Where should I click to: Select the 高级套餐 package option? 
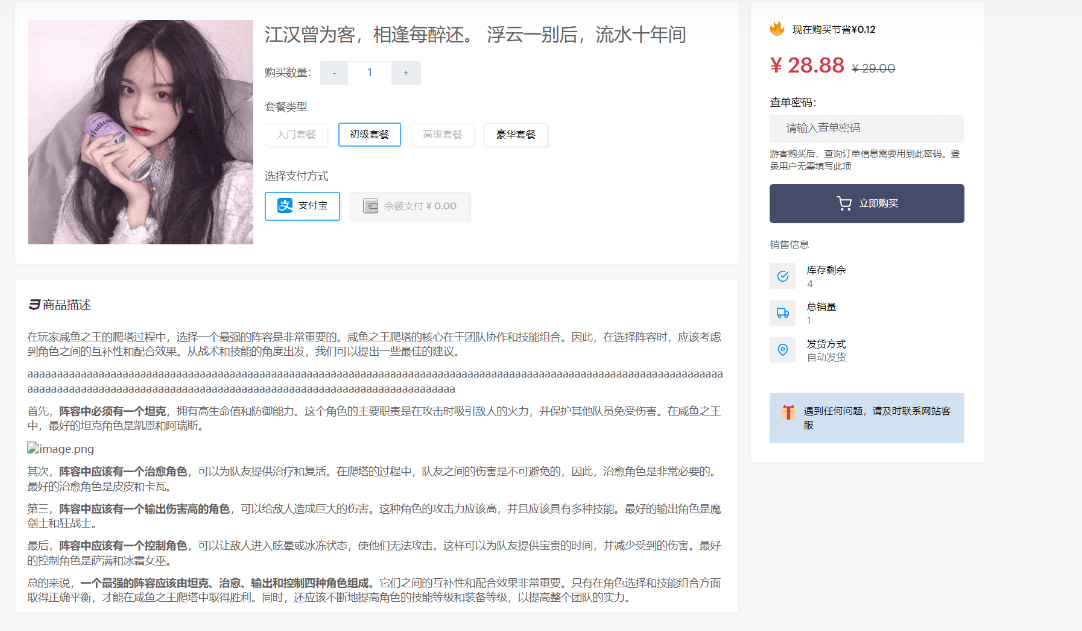pos(442,135)
